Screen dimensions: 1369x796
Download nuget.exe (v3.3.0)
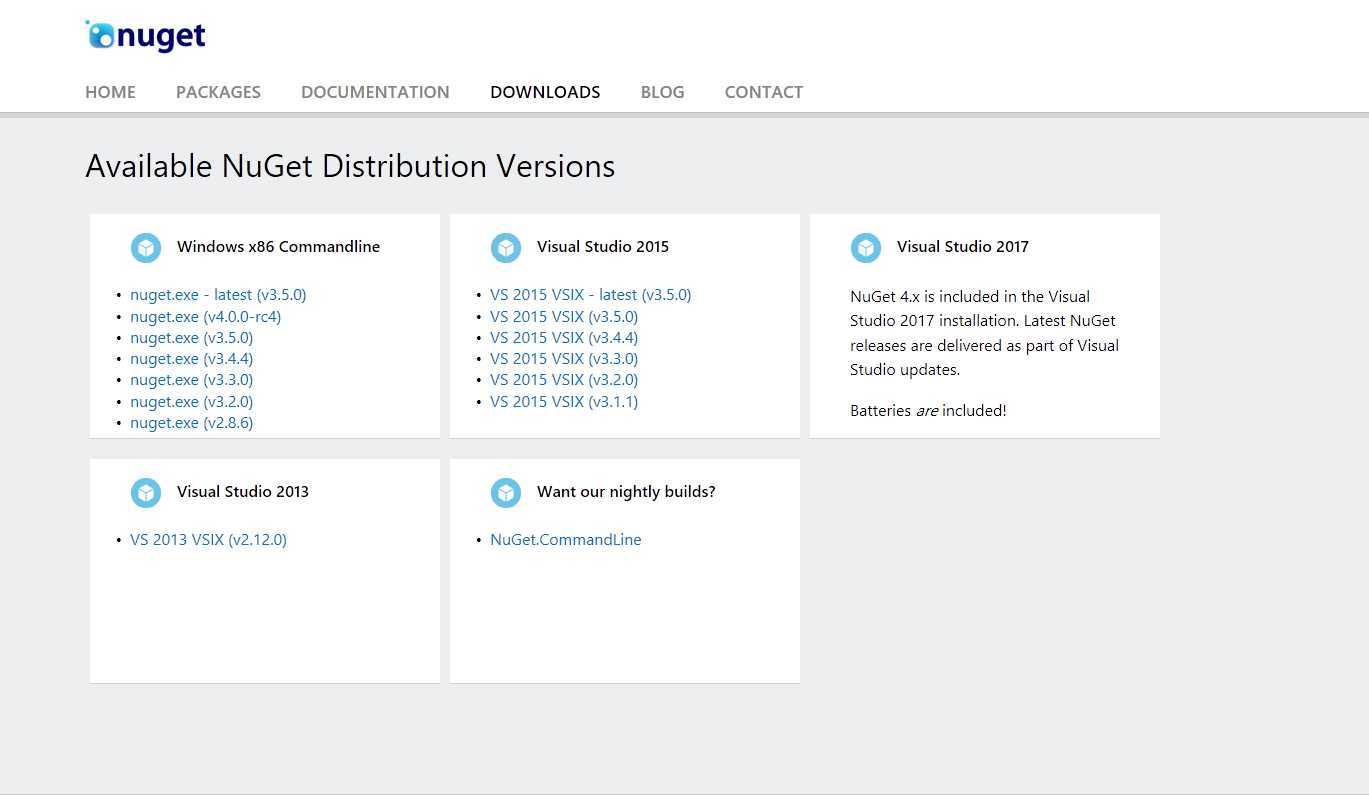pyautogui.click(x=191, y=380)
